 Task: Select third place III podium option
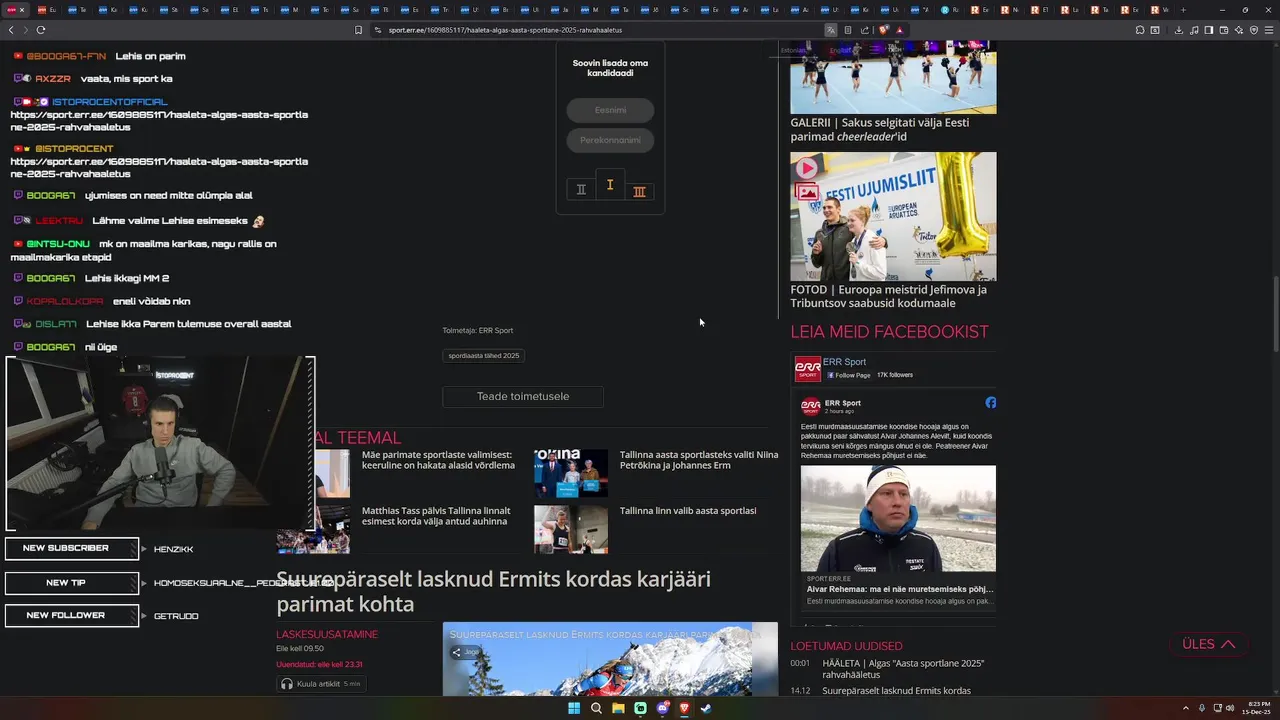point(639,191)
